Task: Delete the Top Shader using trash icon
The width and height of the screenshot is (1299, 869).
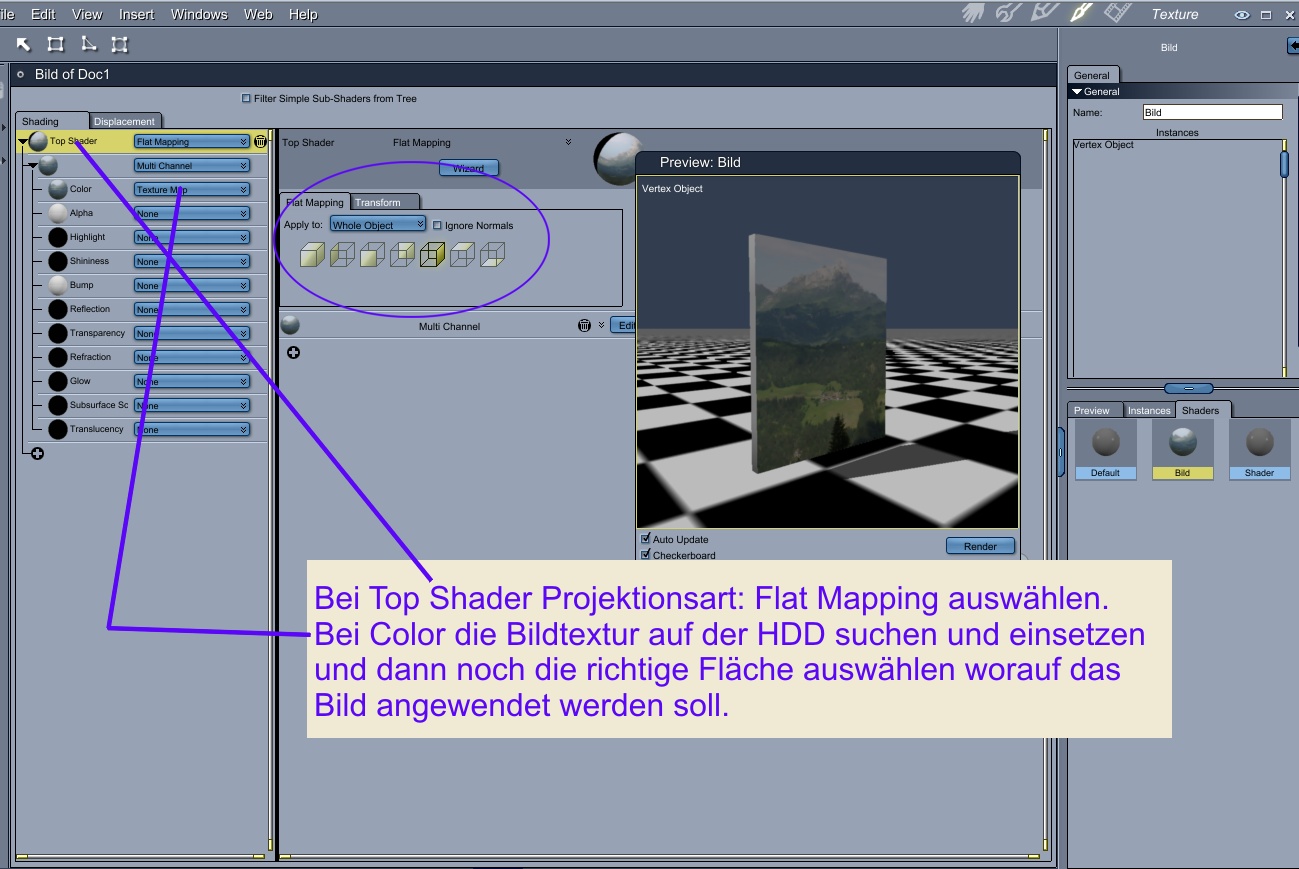Action: click(x=261, y=142)
